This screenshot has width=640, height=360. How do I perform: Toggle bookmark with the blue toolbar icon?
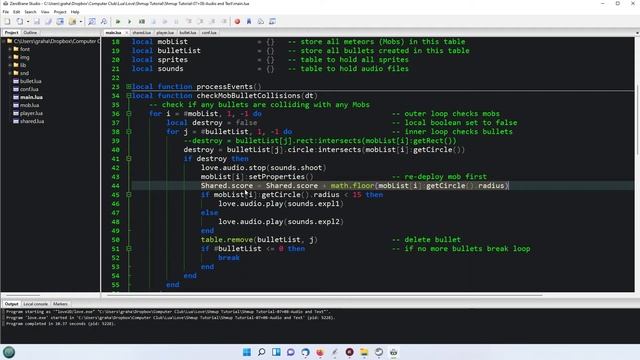[249, 21]
